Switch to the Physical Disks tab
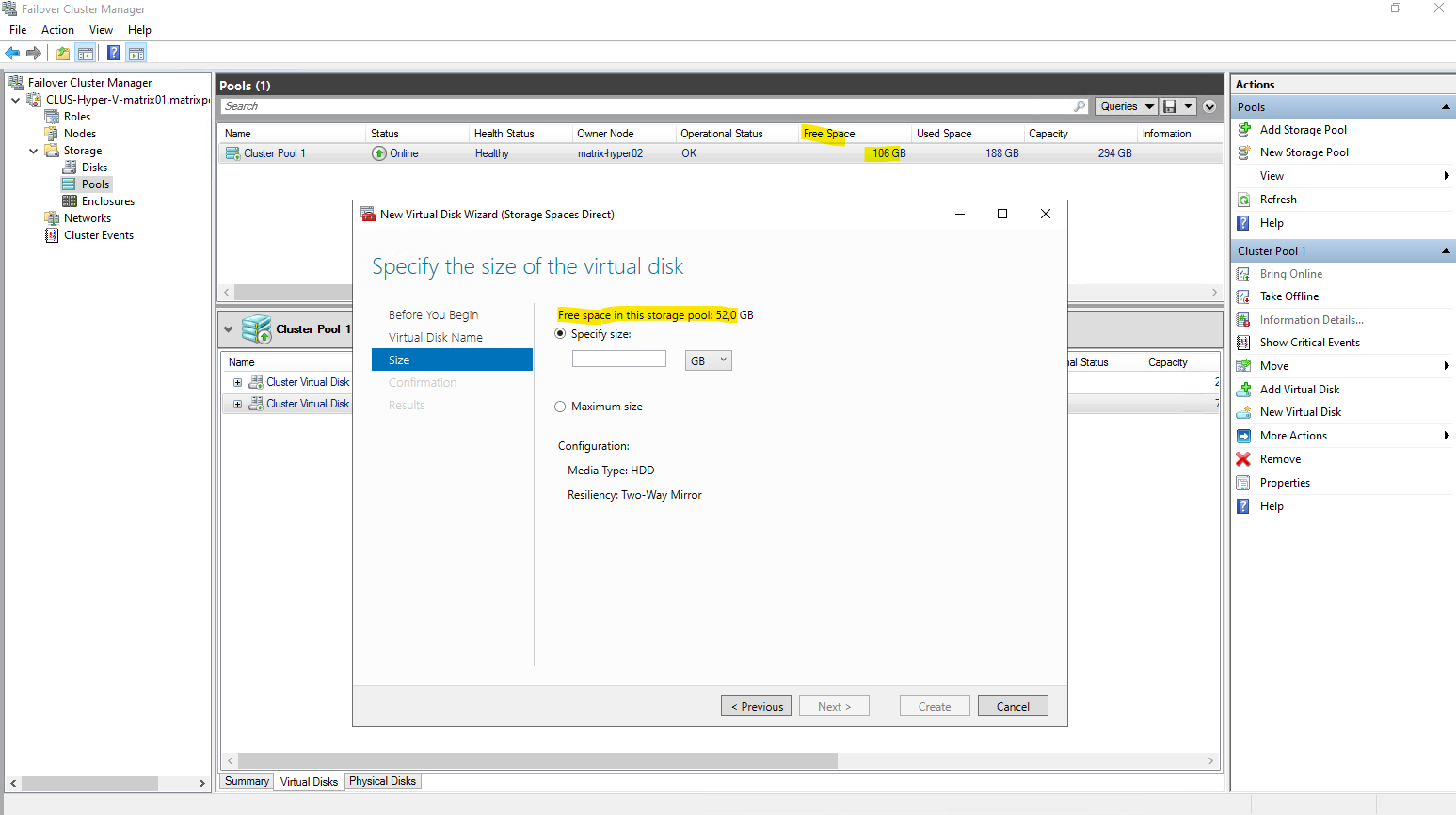Viewport: 1456px width, 815px height. pos(382,781)
